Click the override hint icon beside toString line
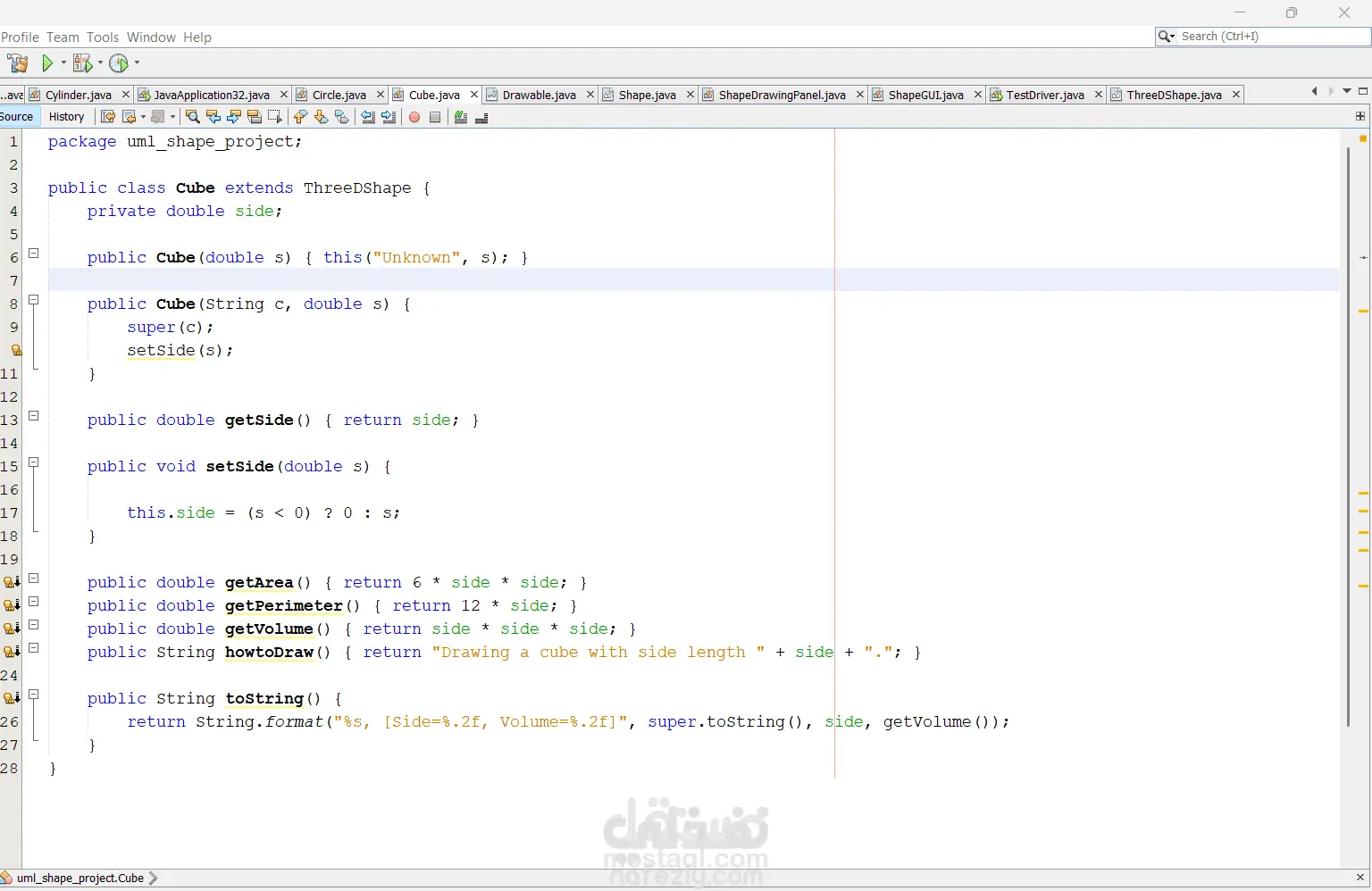Image resolution: width=1372 pixels, height=891 pixels. click(12, 698)
